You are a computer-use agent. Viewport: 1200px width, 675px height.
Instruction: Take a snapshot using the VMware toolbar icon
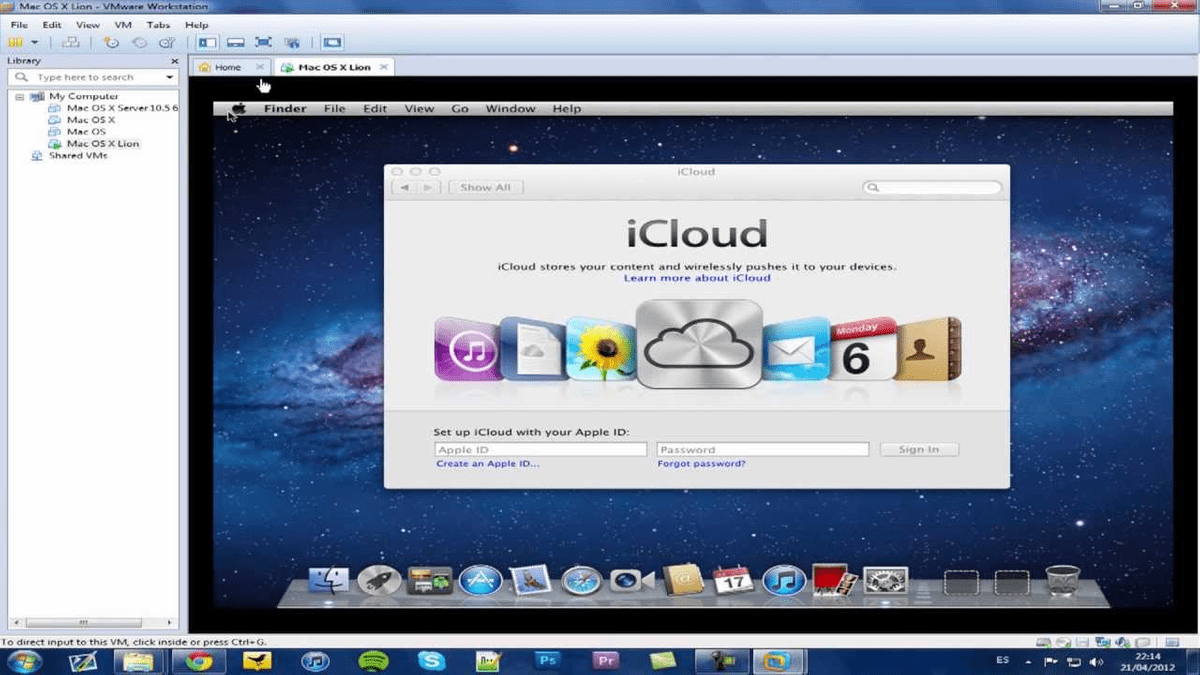pyautogui.click(x=113, y=42)
